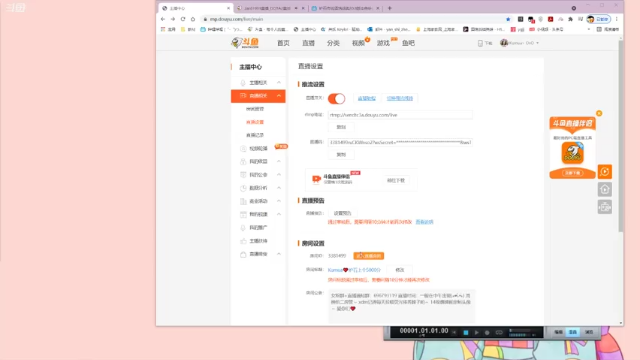
Task: Click gray camera icon on right rail
Action: coord(605,207)
